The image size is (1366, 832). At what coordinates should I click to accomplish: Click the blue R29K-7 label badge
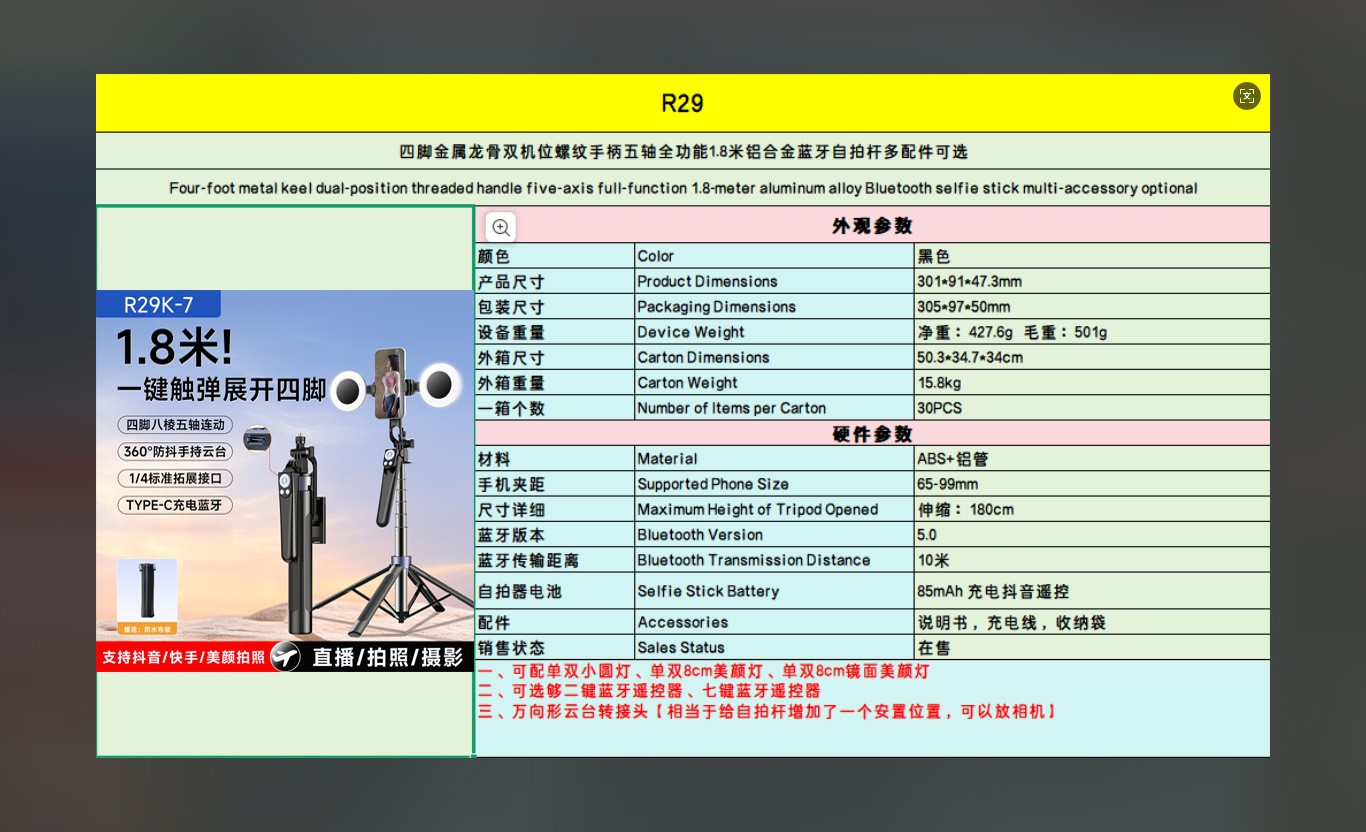coord(158,305)
